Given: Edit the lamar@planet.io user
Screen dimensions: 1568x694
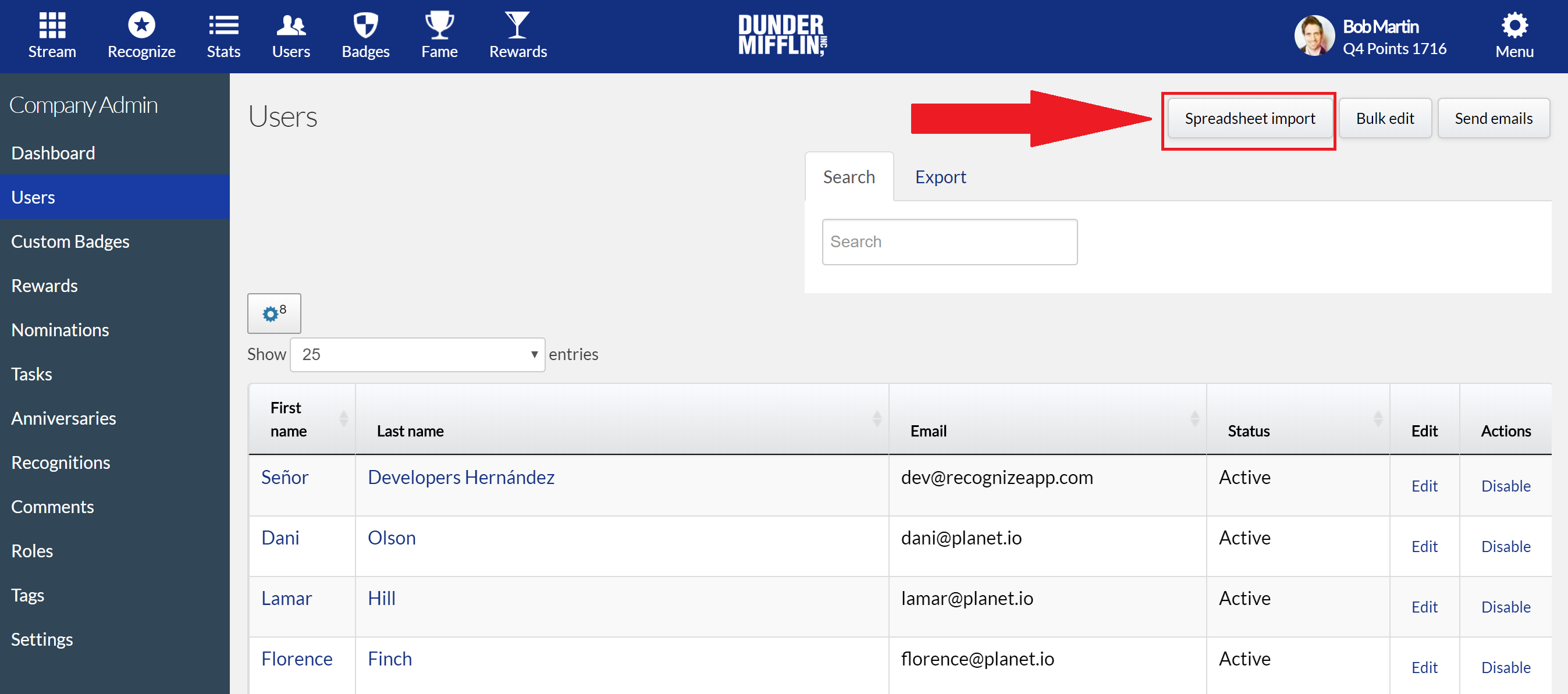Looking at the screenshot, I should pyautogui.click(x=1424, y=607).
